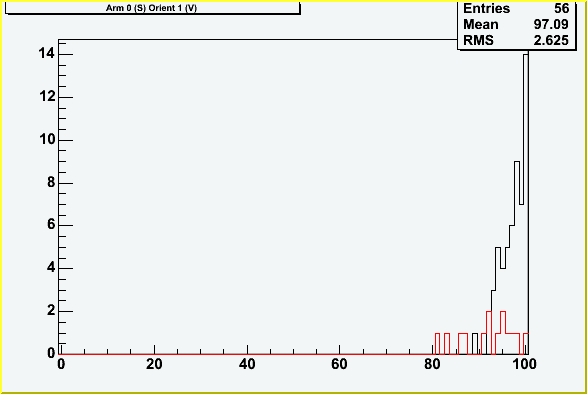The width and height of the screenshot is (587, 394).
Task: Click the red histogram peak near 92
Action: 489,333
